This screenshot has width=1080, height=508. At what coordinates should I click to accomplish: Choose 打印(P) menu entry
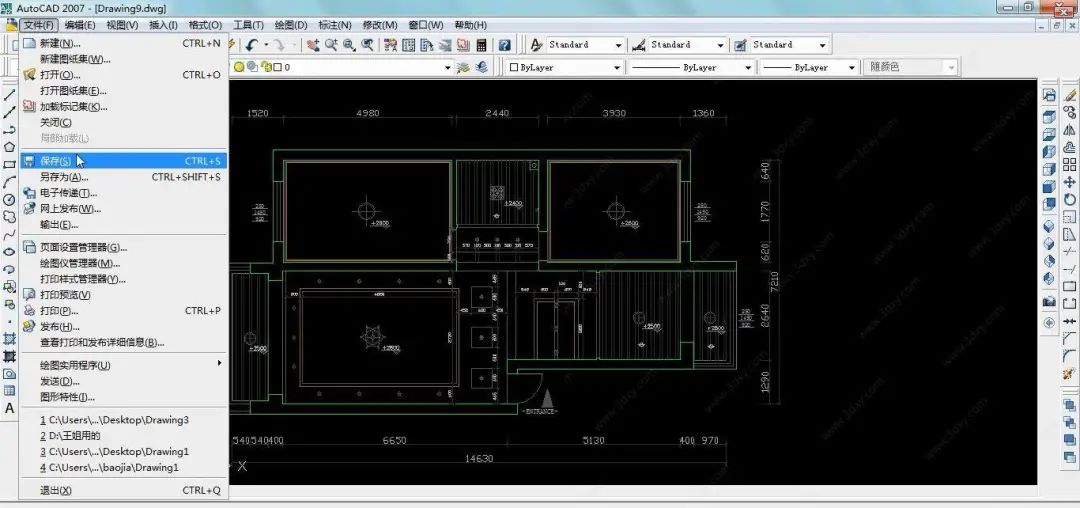[124, 310]
